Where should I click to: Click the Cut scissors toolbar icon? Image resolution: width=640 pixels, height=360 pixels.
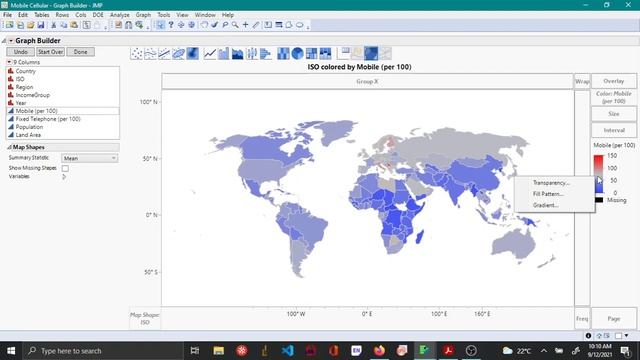click(x=53, y=25)
